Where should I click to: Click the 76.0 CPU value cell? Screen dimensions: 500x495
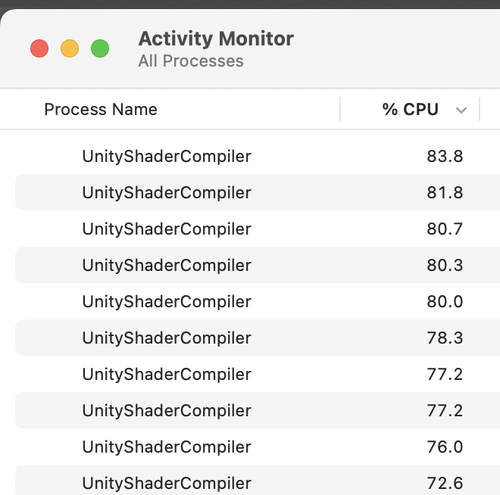(x=445, y=447)
